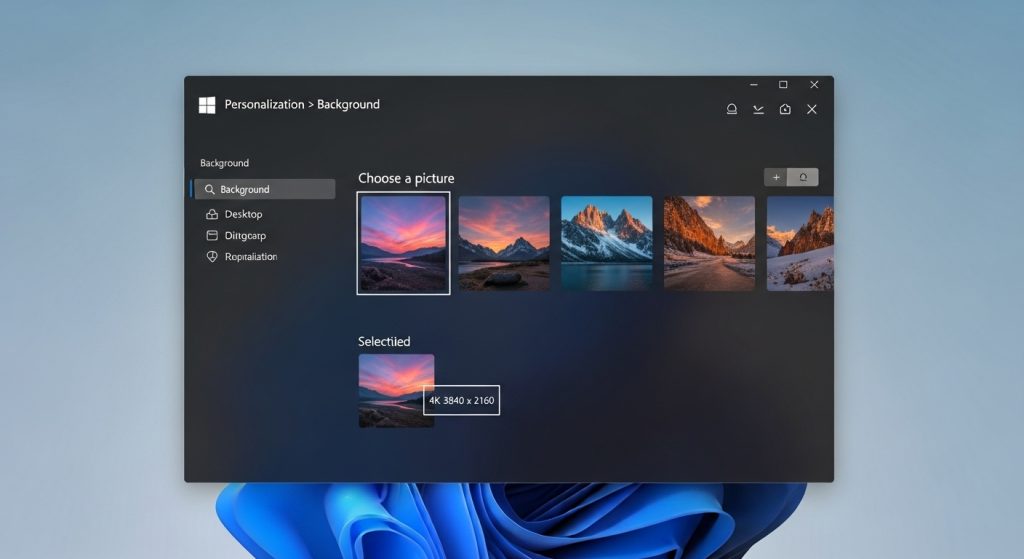This screenshot has width=1024, height=559.
Task: Choose the snowy peaks over lake thumbnail
Action: (x=607, y=243)
